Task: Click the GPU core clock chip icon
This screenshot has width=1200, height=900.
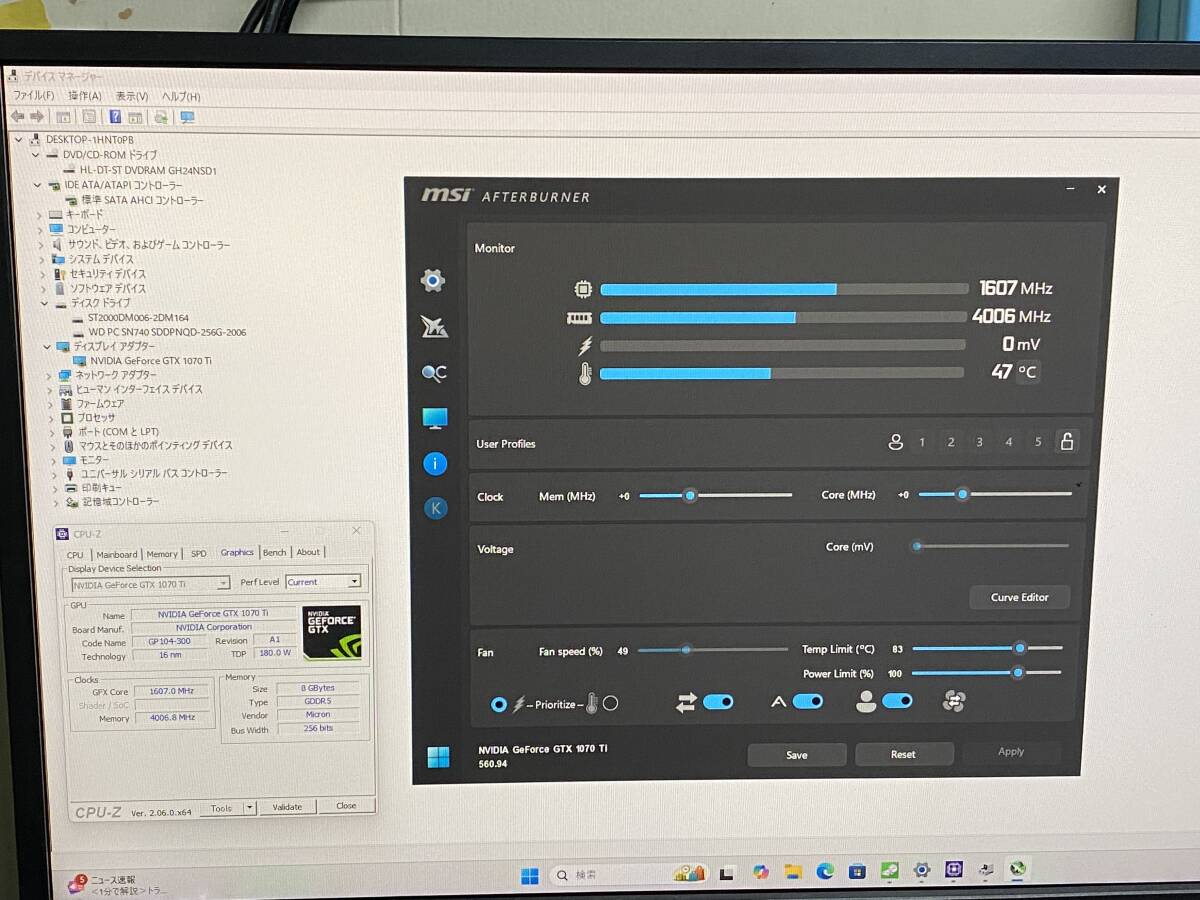Action: coord(583,289)
